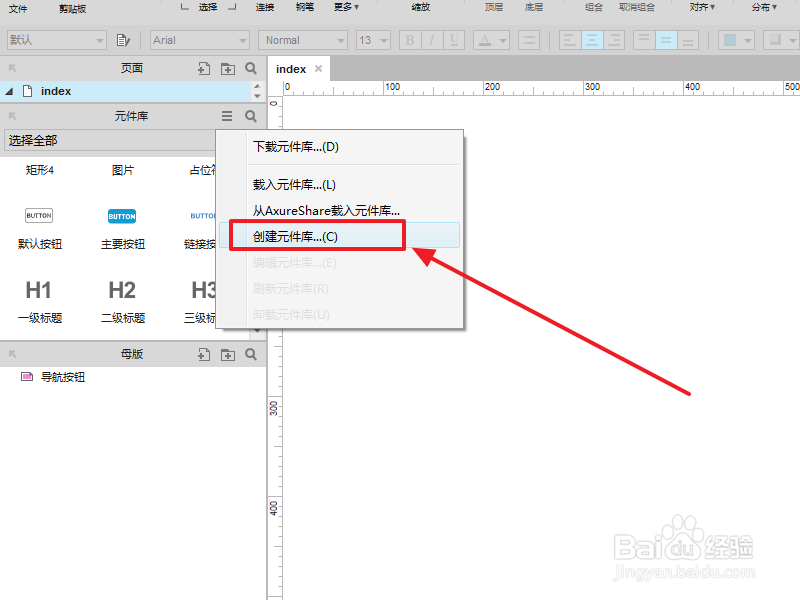Add a new master in 母版 panel
Image resolution: width=800 pixels, height=600 pixels.
point(204,354)
